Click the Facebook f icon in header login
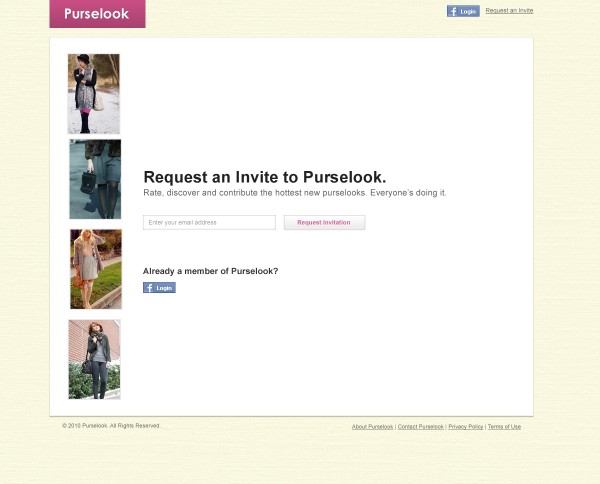Screen dimensions: 600x484 [453, 11]
